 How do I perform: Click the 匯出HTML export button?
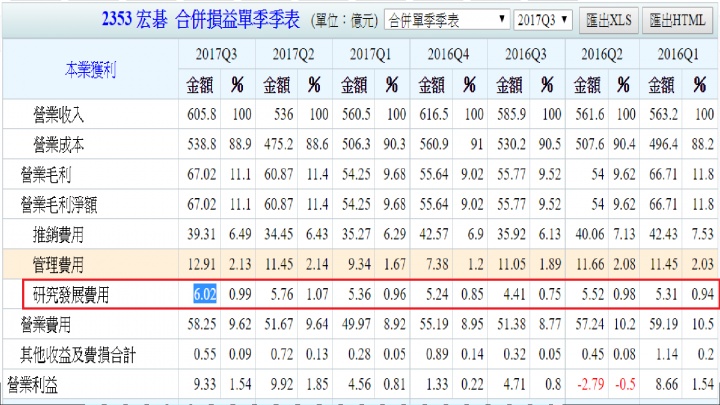tap(677, 20)
